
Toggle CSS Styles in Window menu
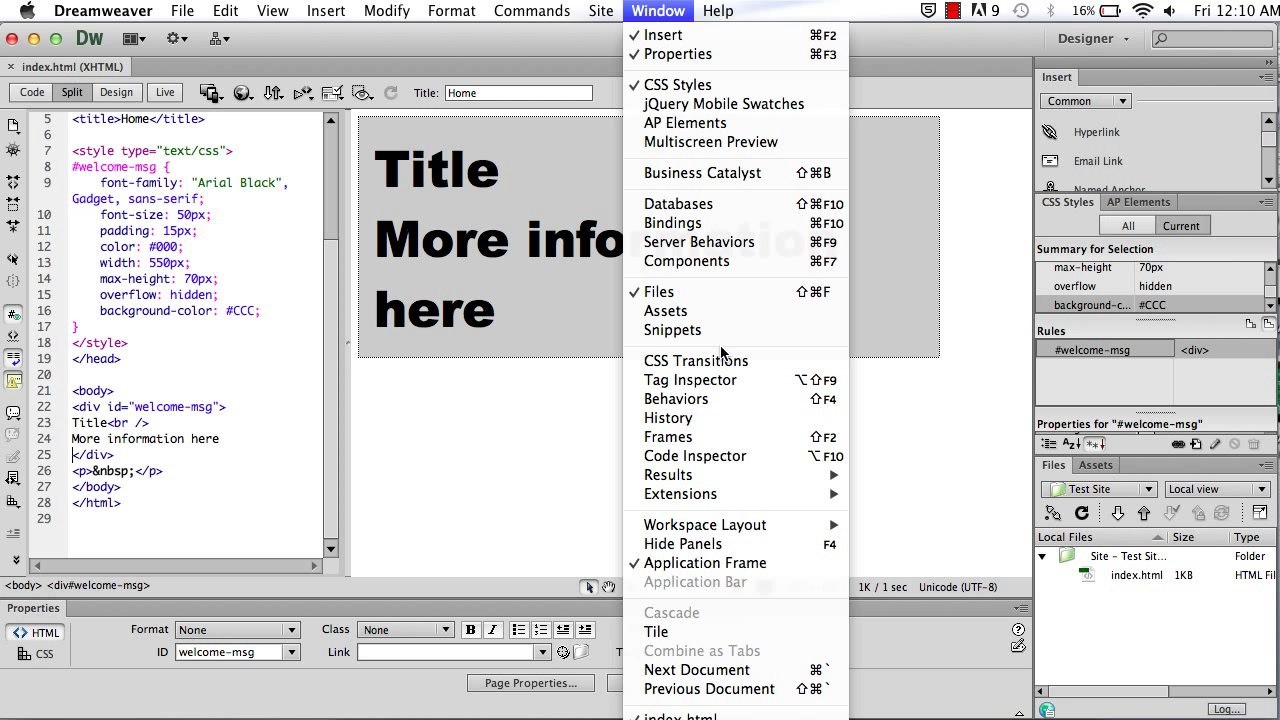tap(734, 85)
